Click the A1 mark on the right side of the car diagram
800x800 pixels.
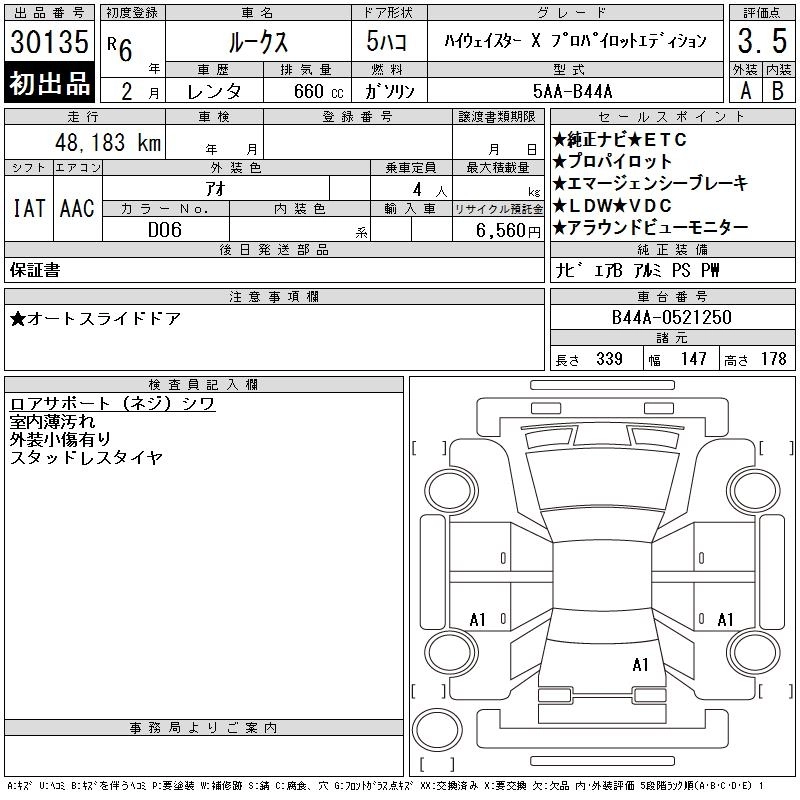(725, 620)
